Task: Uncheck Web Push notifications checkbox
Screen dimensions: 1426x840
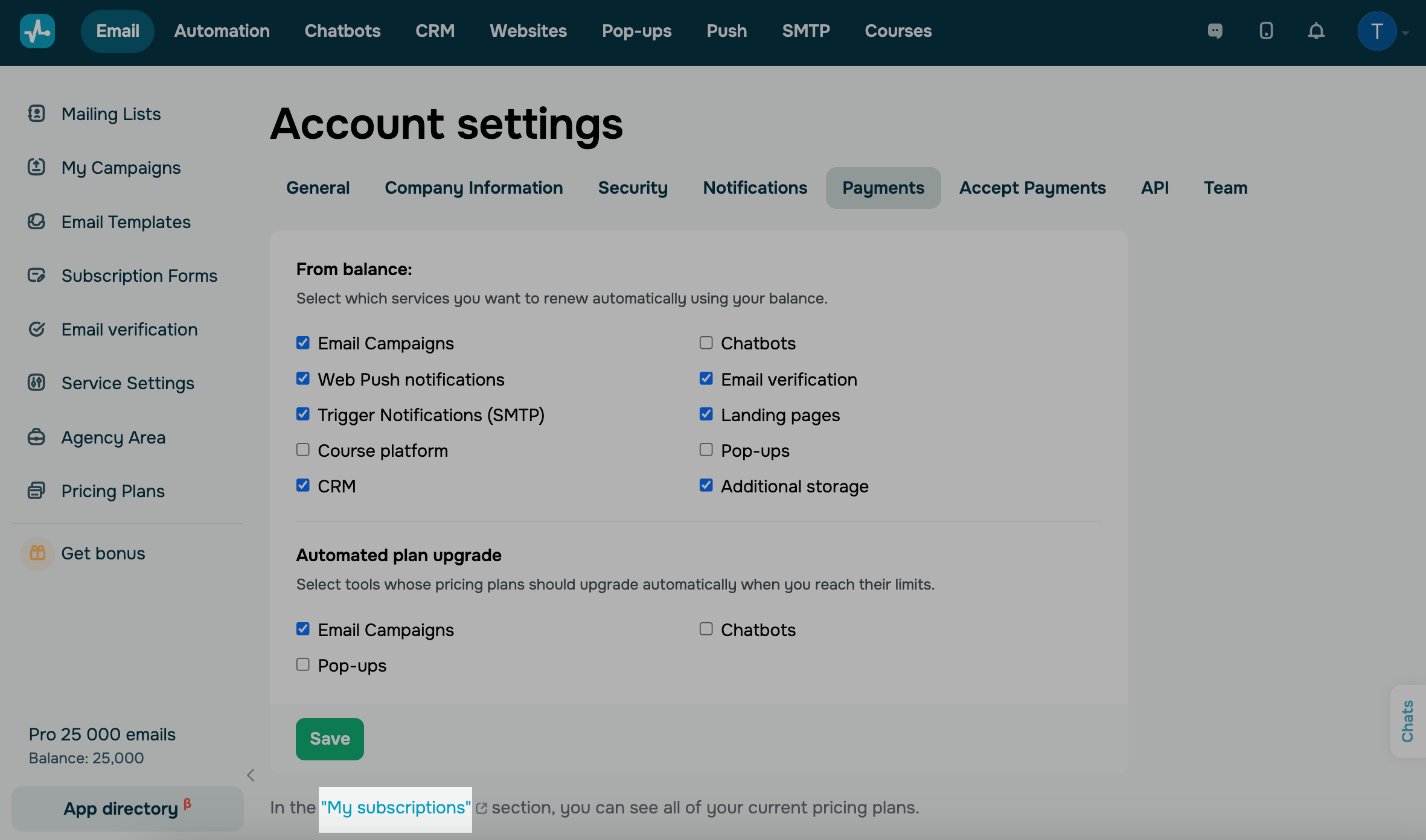Action: [x=303, y=378]
